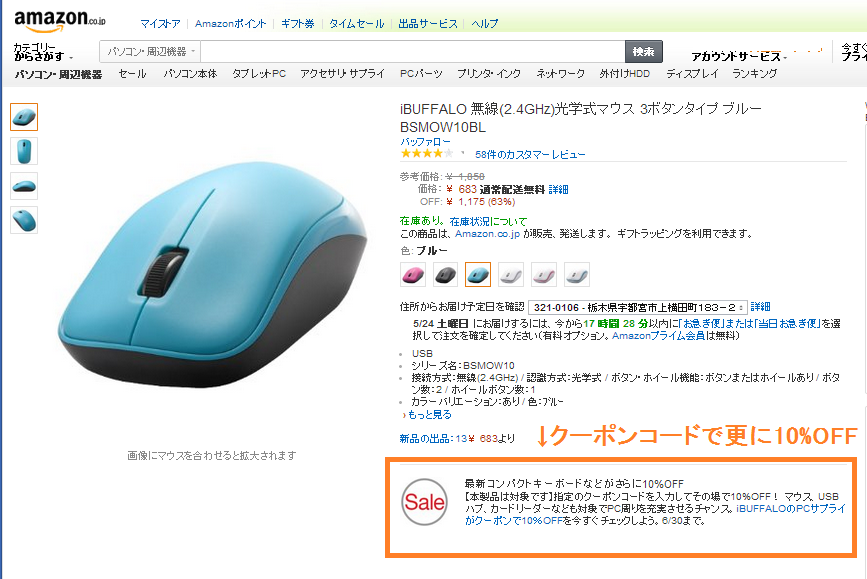Open the タイムセール menu item

click(356, 24)
